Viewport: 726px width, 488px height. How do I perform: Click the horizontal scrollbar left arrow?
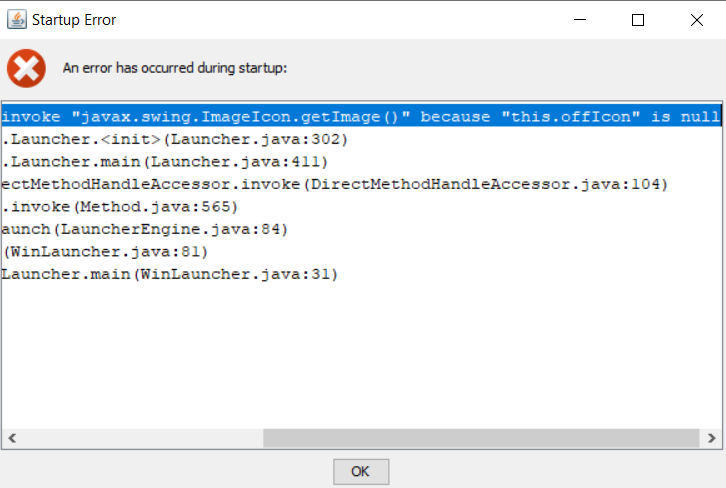click(12, 438)
